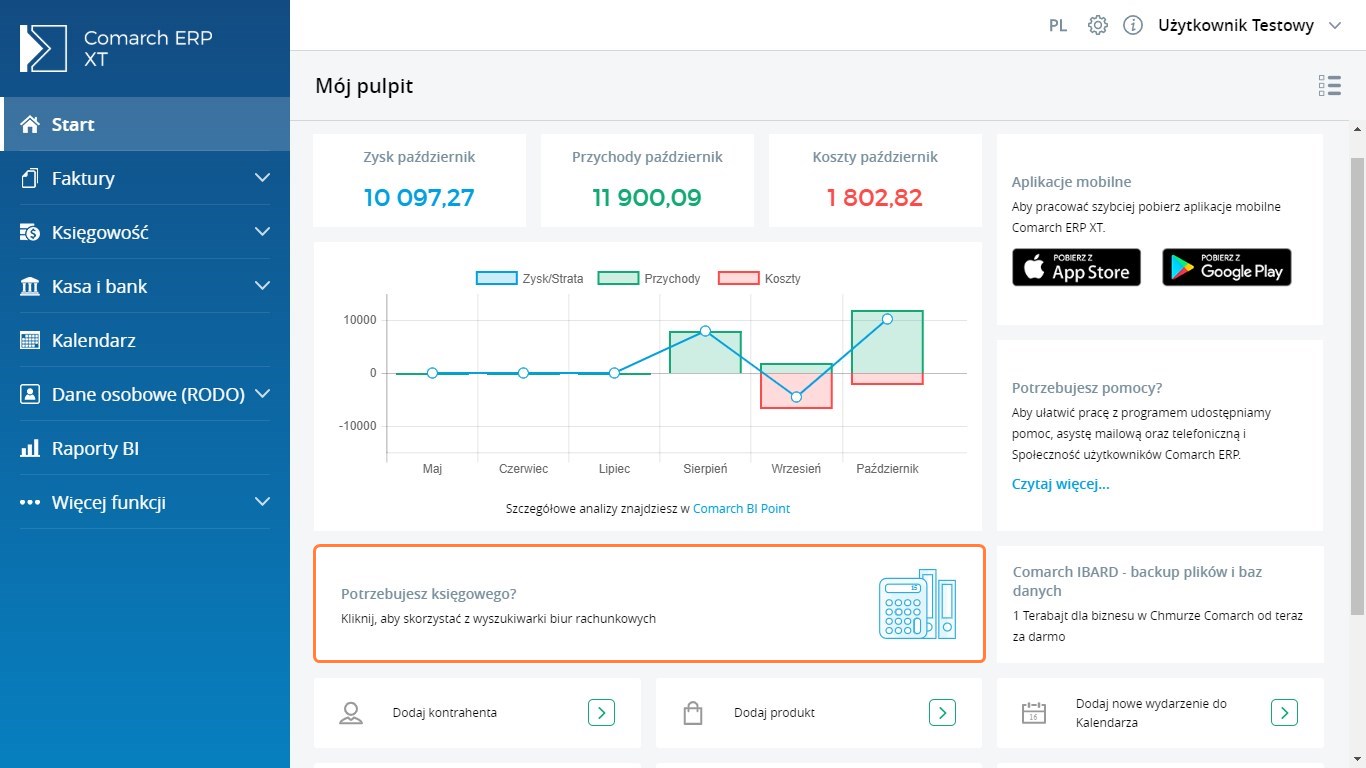Expand the Dane osobowe (RODO) chevron
The image size is (1366, 768).
(x=262, y=394)
